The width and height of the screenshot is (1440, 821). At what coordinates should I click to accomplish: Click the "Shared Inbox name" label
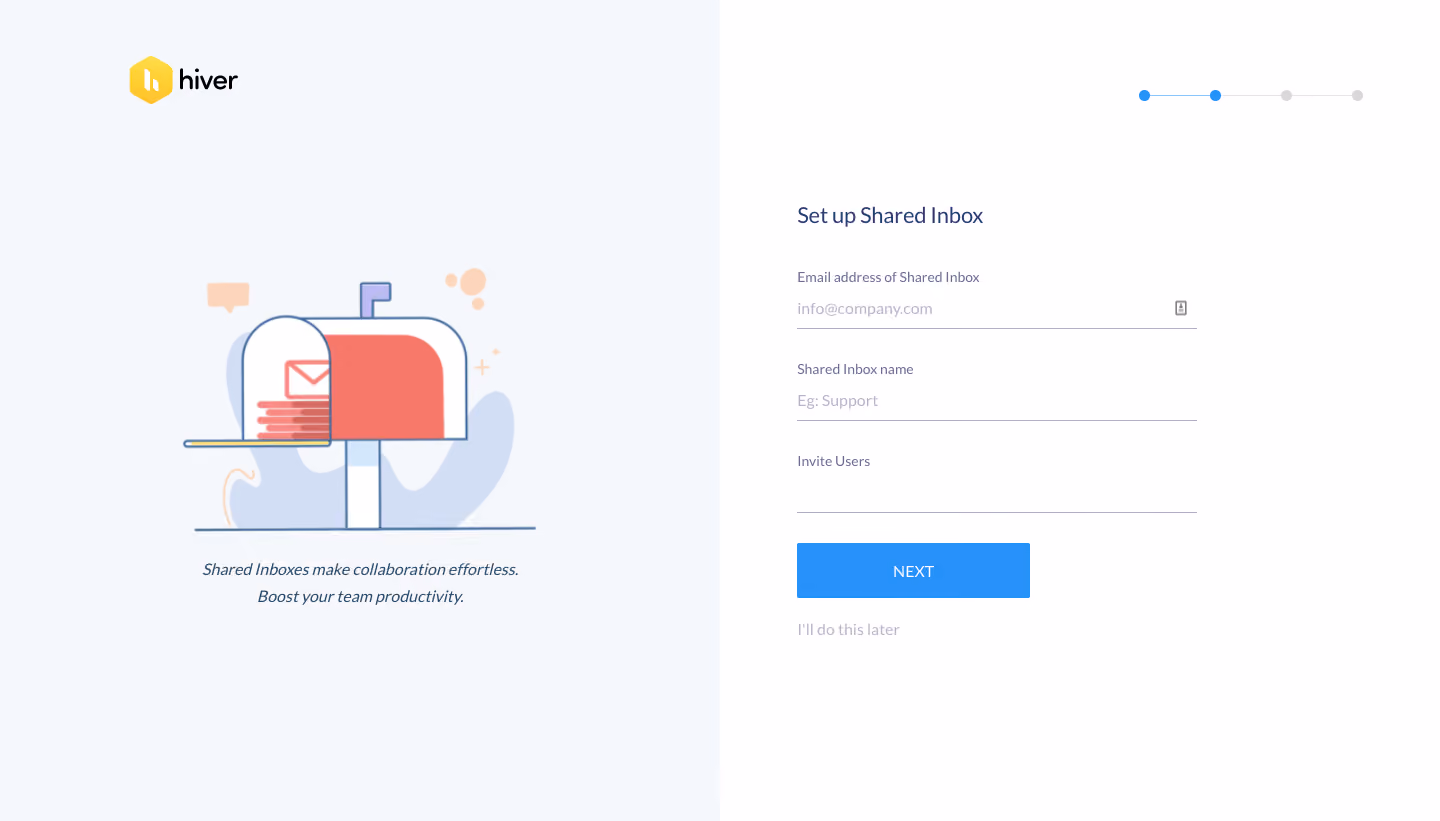(855, 369)
